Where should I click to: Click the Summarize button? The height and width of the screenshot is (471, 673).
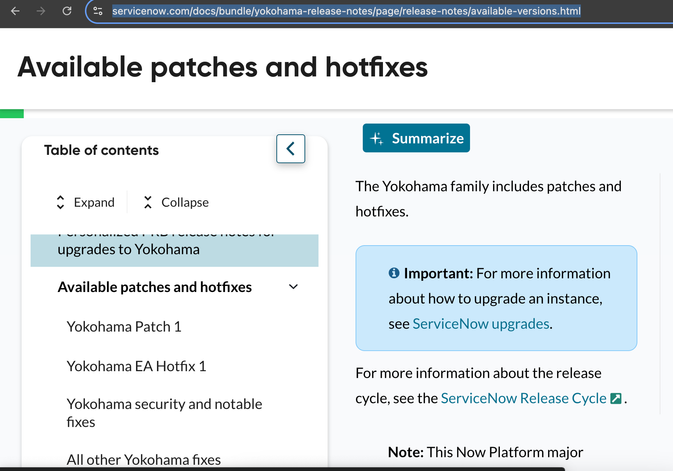click(416, 138)
